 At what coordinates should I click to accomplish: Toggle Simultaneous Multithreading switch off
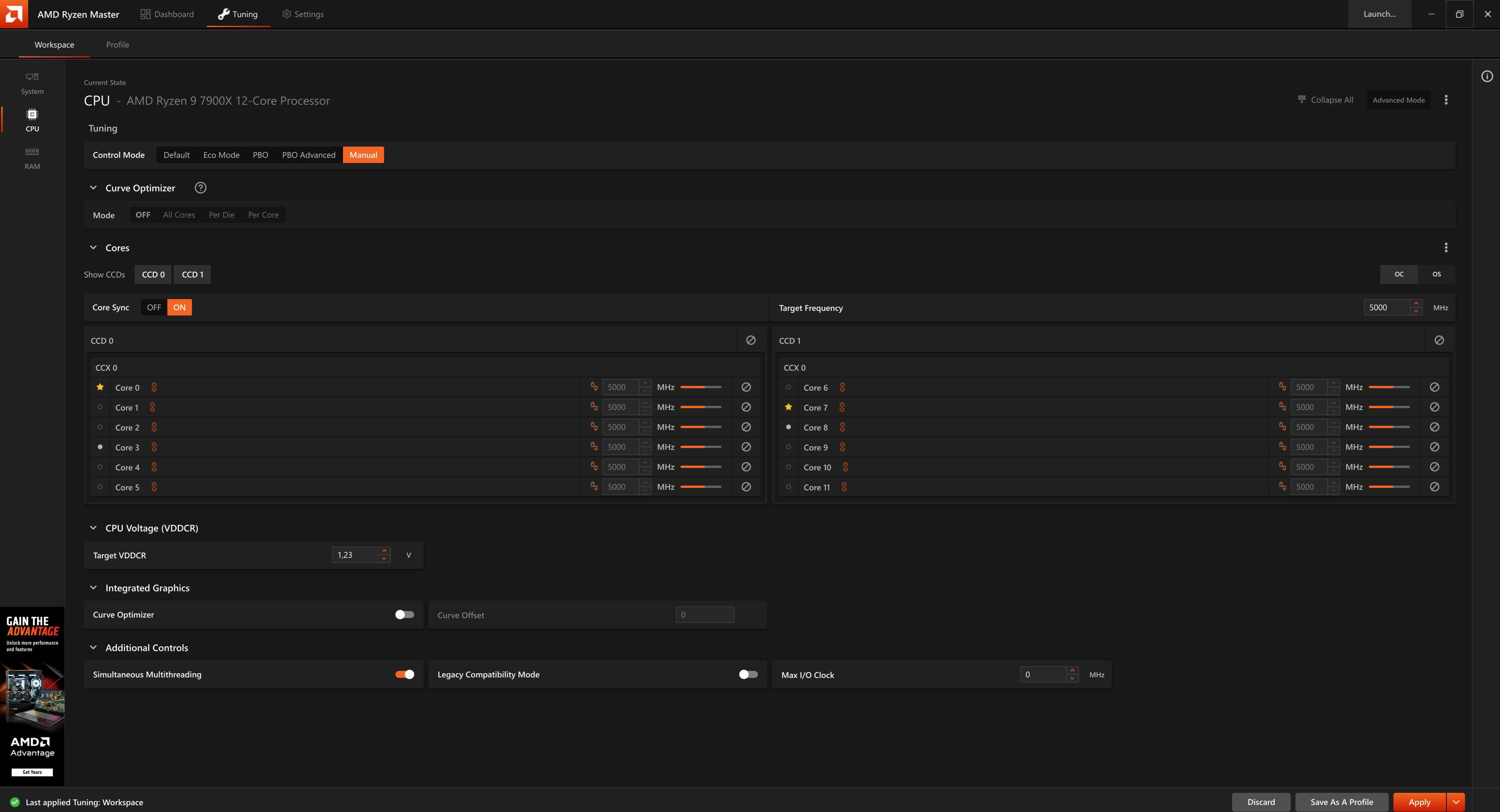pyautogui.click(x=405, y=674)
